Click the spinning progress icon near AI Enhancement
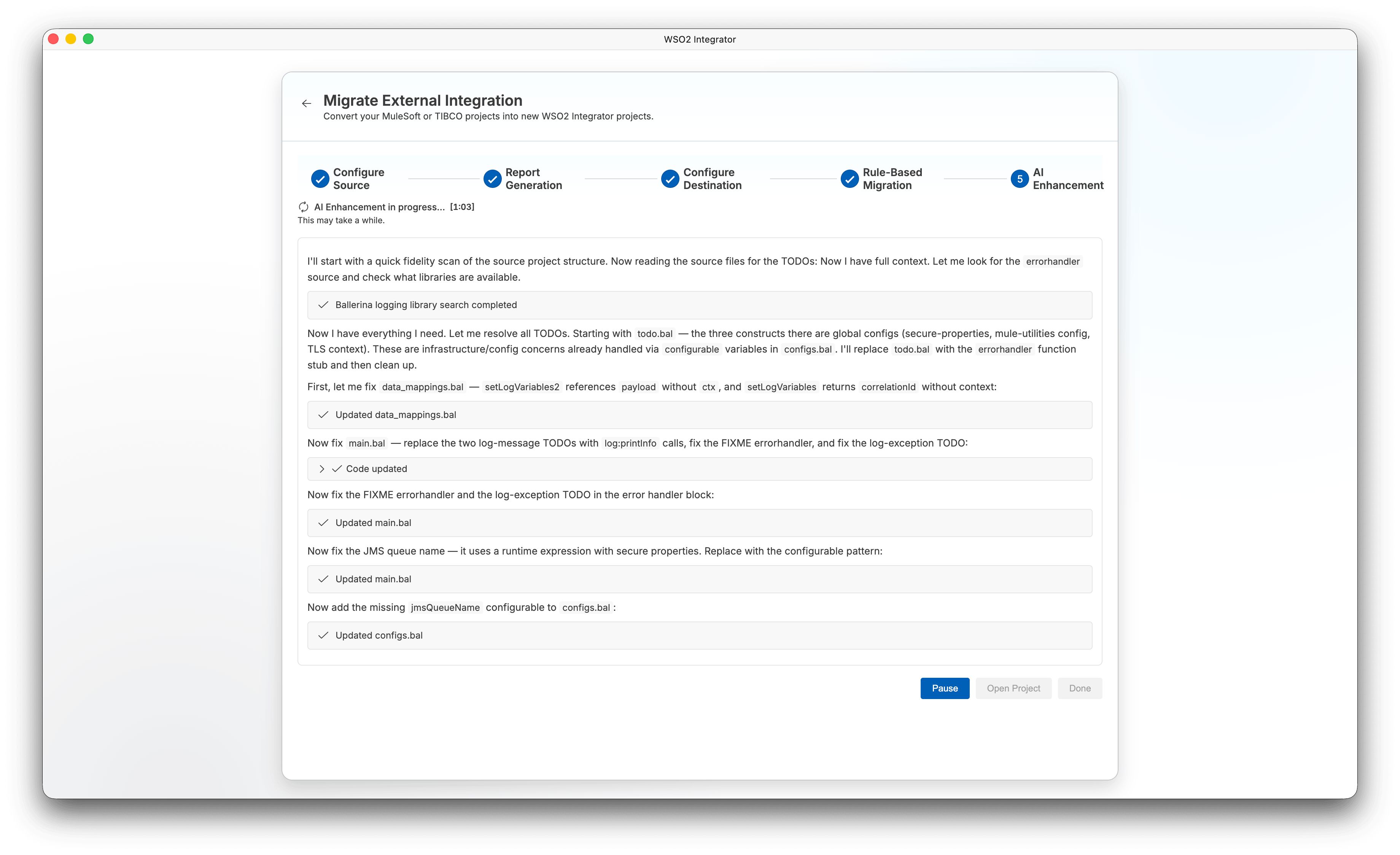 (304, 207)
